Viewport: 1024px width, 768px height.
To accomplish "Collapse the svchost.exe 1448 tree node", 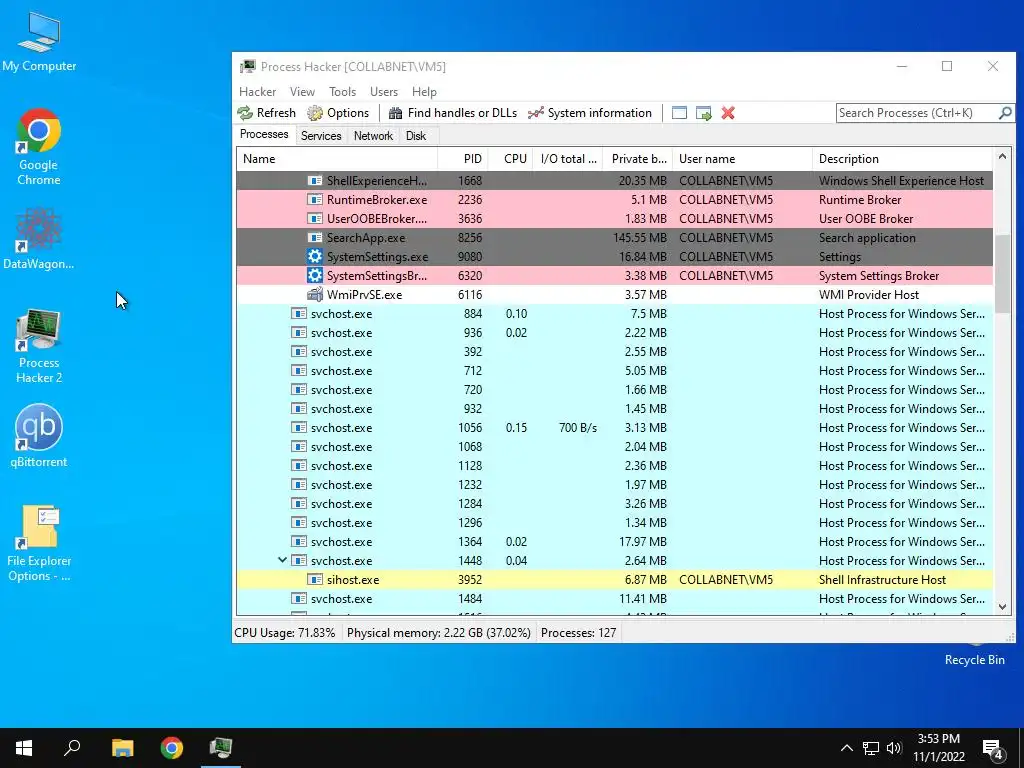I will point(282,560).
